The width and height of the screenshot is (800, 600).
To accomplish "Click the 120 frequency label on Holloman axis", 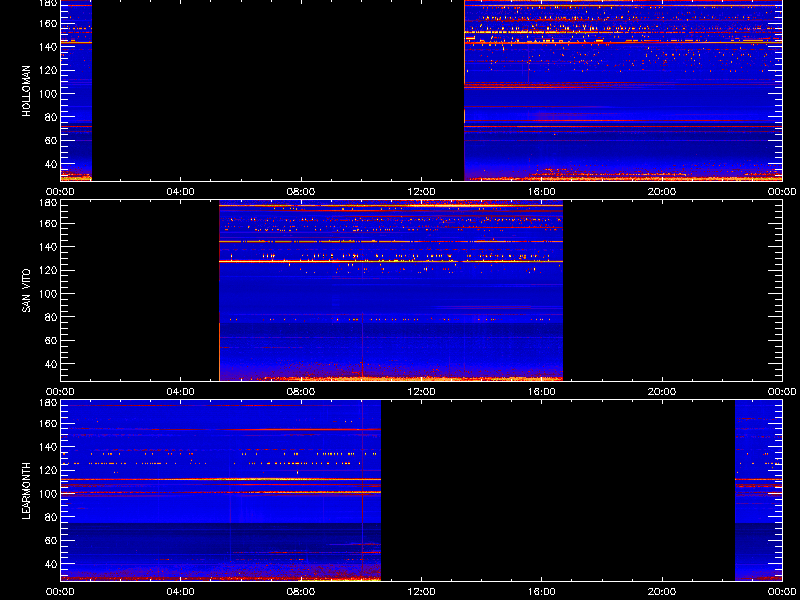I will coord(49,70).
